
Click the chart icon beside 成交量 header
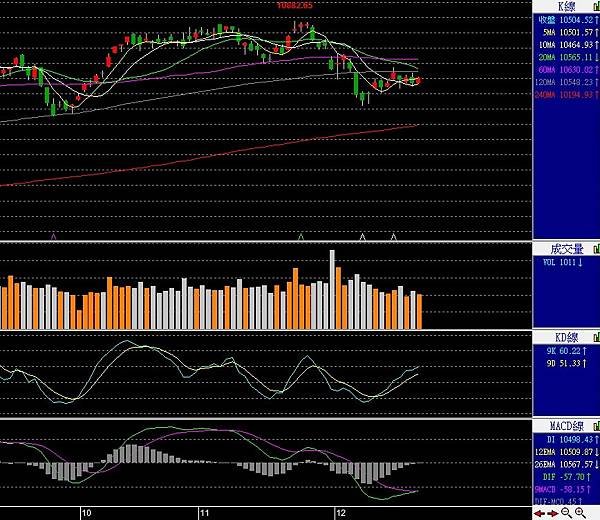click(596, 249)
